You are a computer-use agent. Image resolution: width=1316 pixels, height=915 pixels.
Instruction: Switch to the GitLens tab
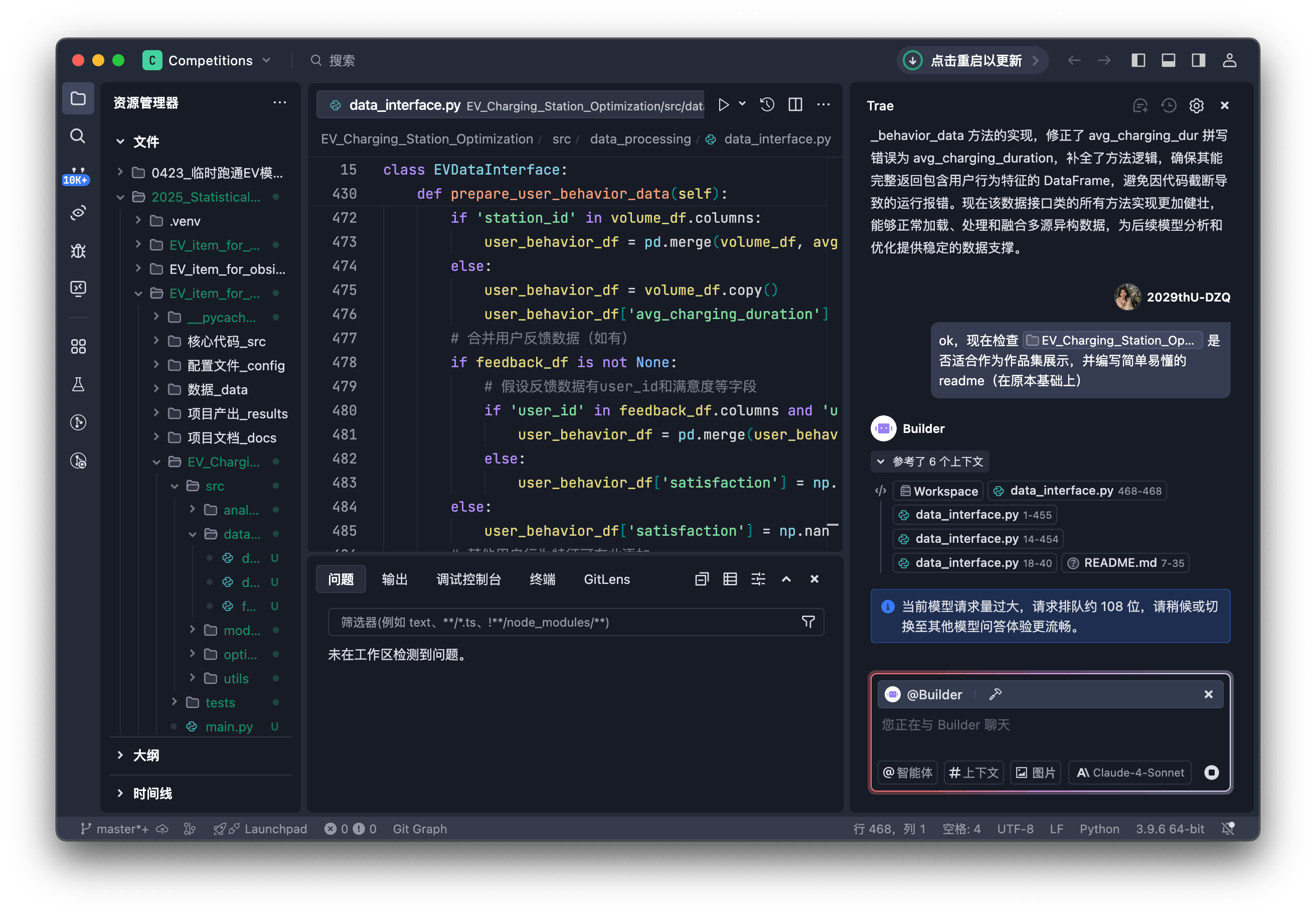click(x=606, y=579)
